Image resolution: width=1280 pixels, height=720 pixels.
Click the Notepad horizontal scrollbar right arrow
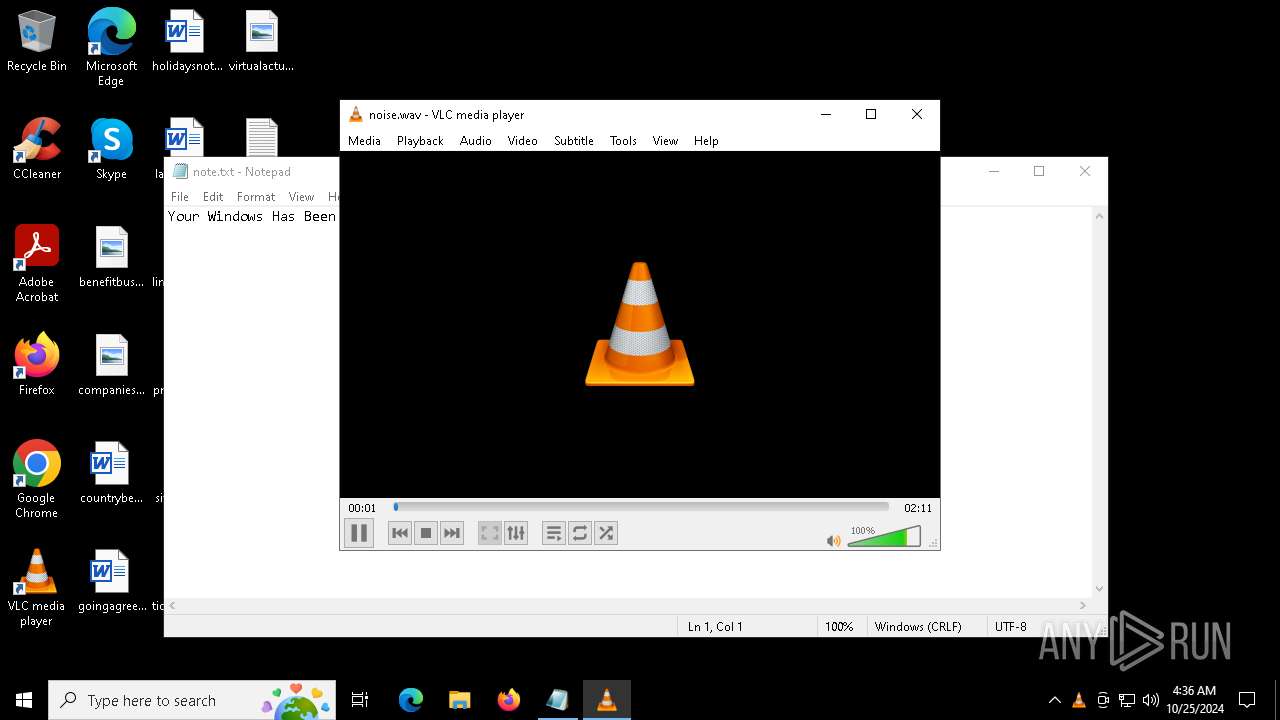(x=1082, y=606)
